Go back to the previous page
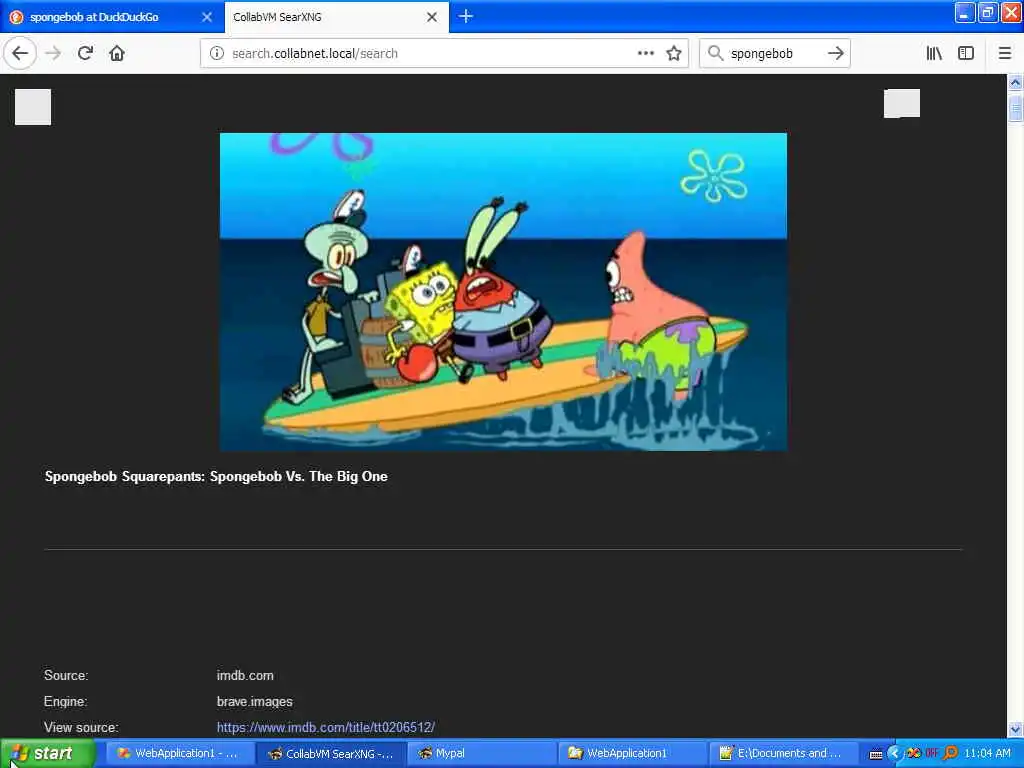Screen dimensions: 1024x768 pos(20,54)
